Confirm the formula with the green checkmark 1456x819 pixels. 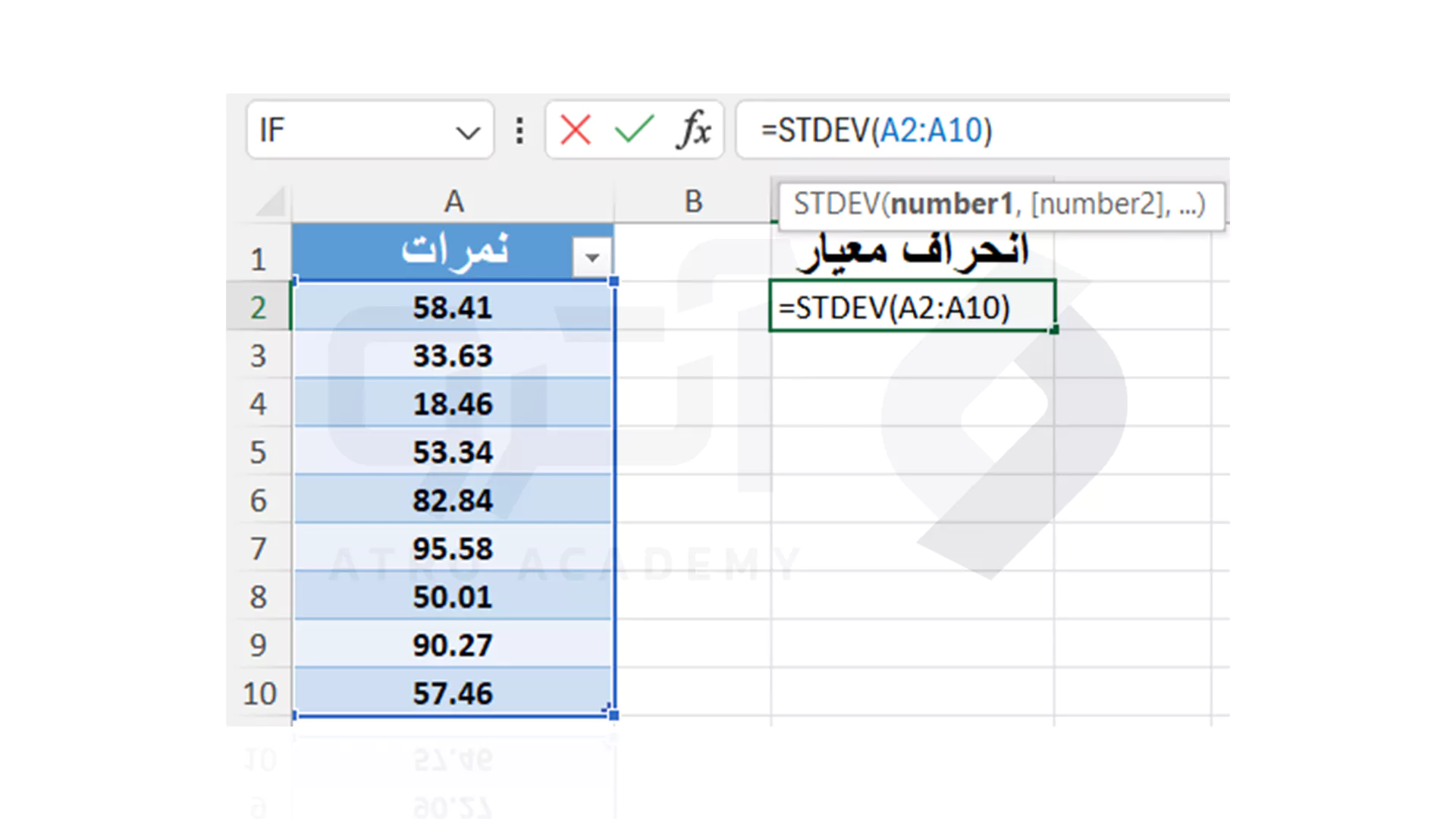click(x=634, y=130)
